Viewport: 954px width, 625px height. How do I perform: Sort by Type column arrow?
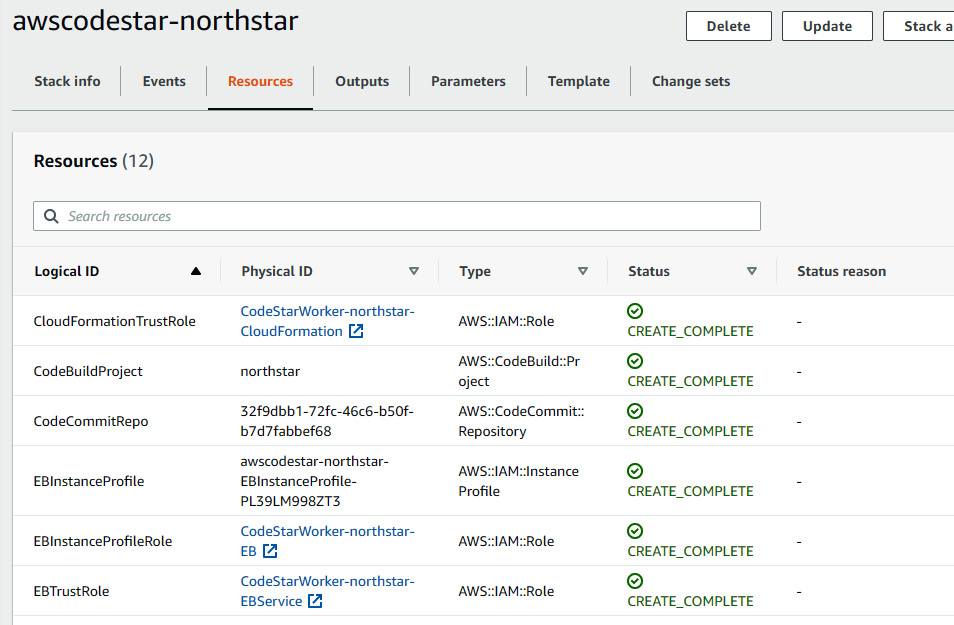point(583,271)
